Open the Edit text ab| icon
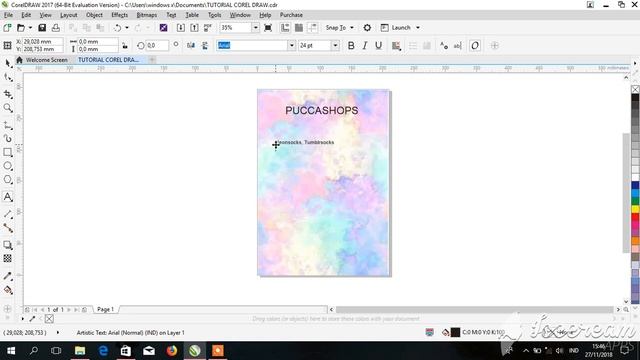 point(458,45)
